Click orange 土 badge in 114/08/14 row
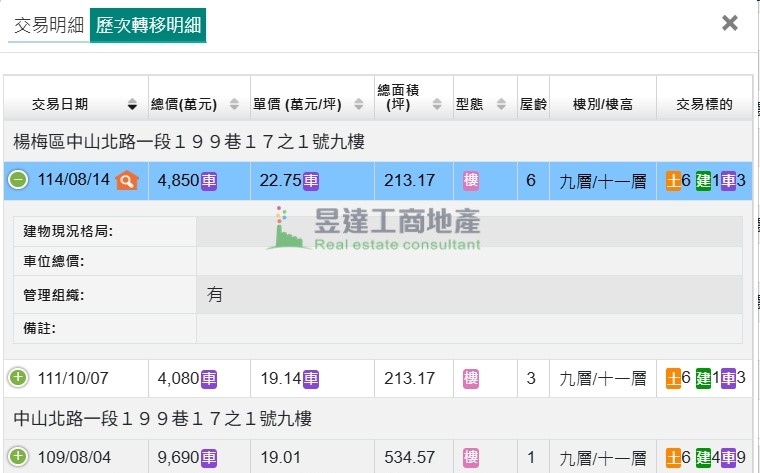This screenshot has height=473, width=760. pos(673,181)
